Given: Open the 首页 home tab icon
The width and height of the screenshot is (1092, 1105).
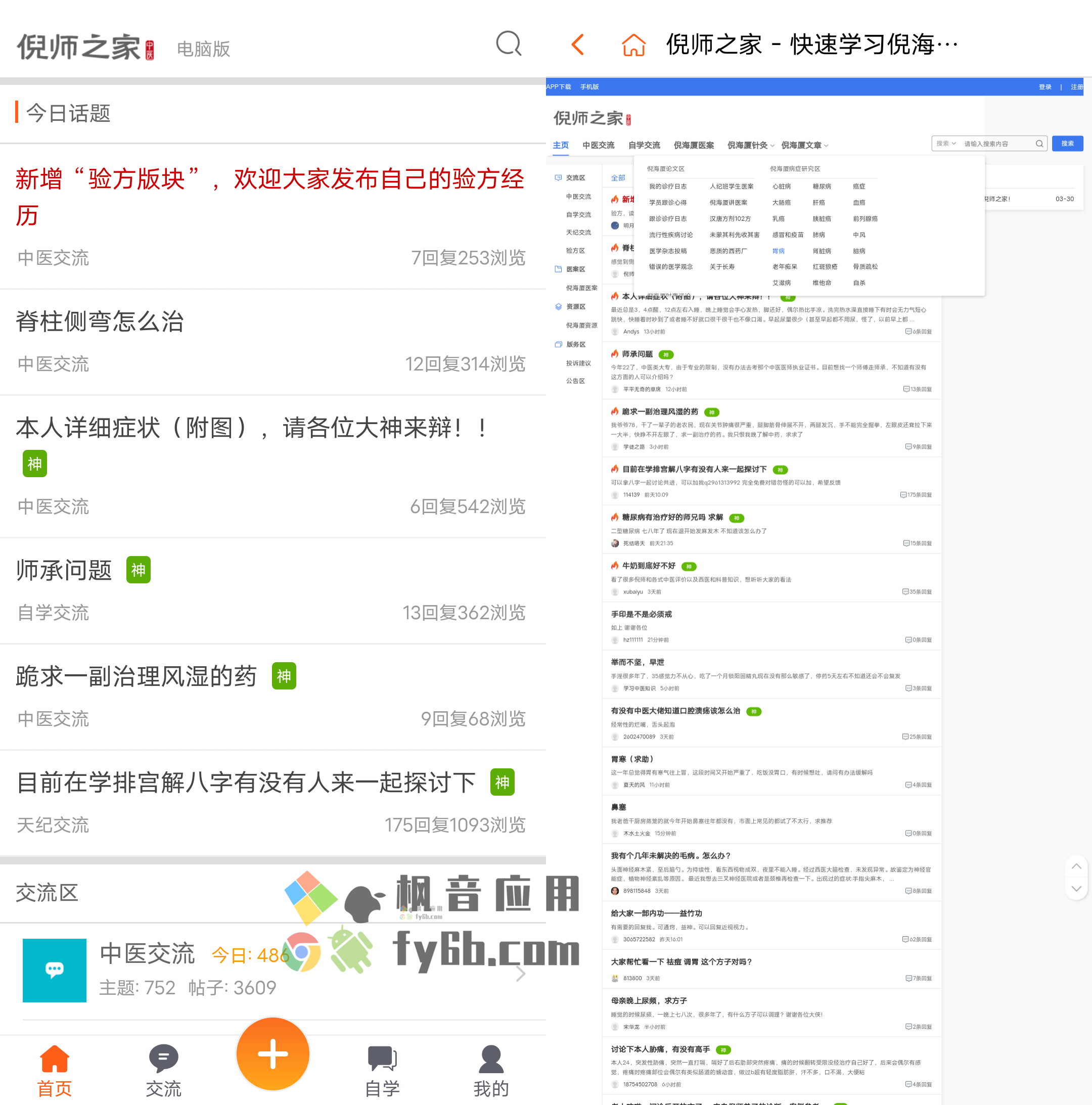Looking at the screenshot, I should [54, 1058].
